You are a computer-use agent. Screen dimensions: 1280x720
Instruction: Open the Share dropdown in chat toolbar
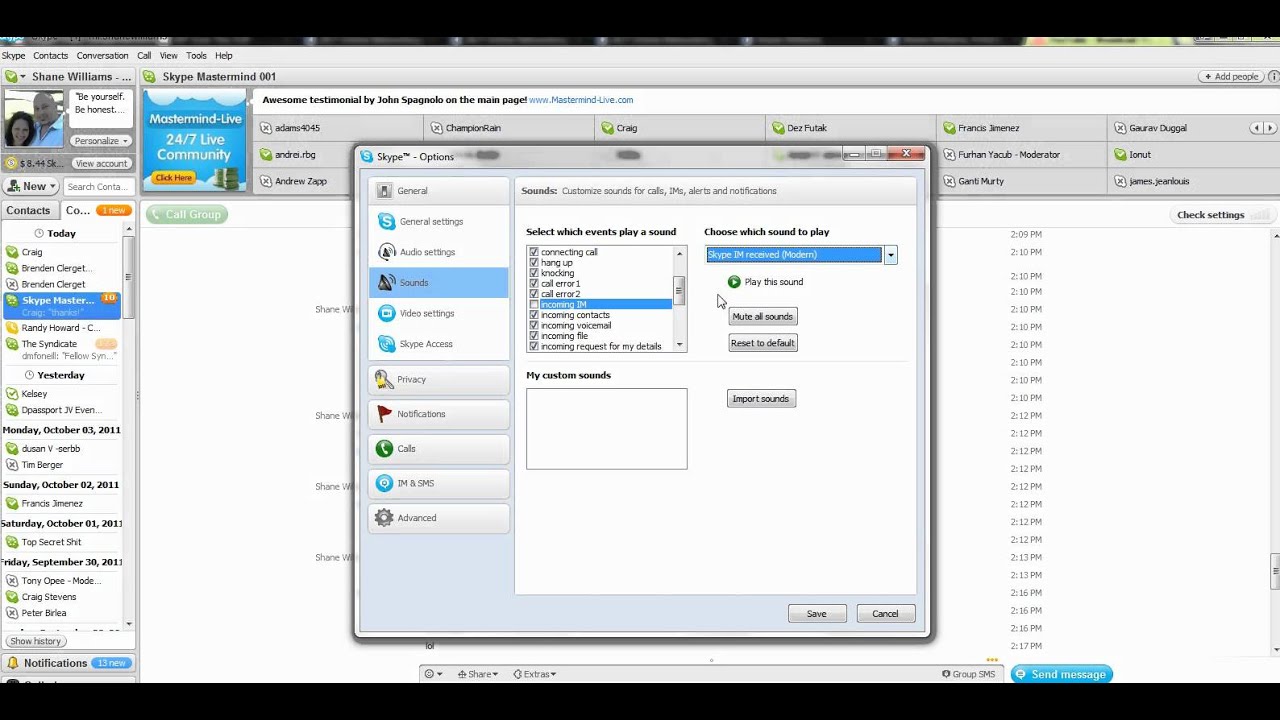(x=478, y=674)
